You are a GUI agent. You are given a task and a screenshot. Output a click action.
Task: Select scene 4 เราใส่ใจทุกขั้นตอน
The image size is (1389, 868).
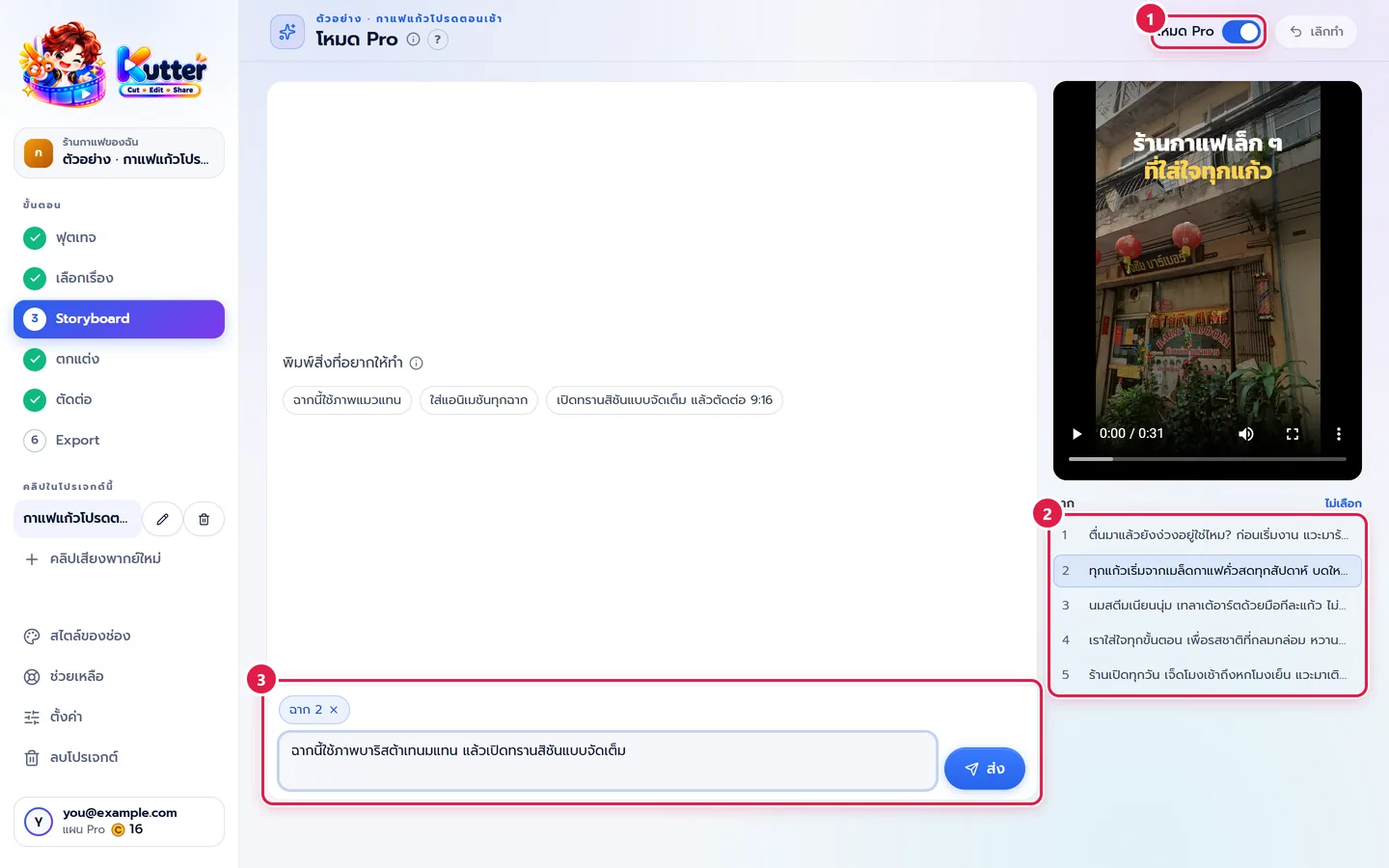point(1208,640)
